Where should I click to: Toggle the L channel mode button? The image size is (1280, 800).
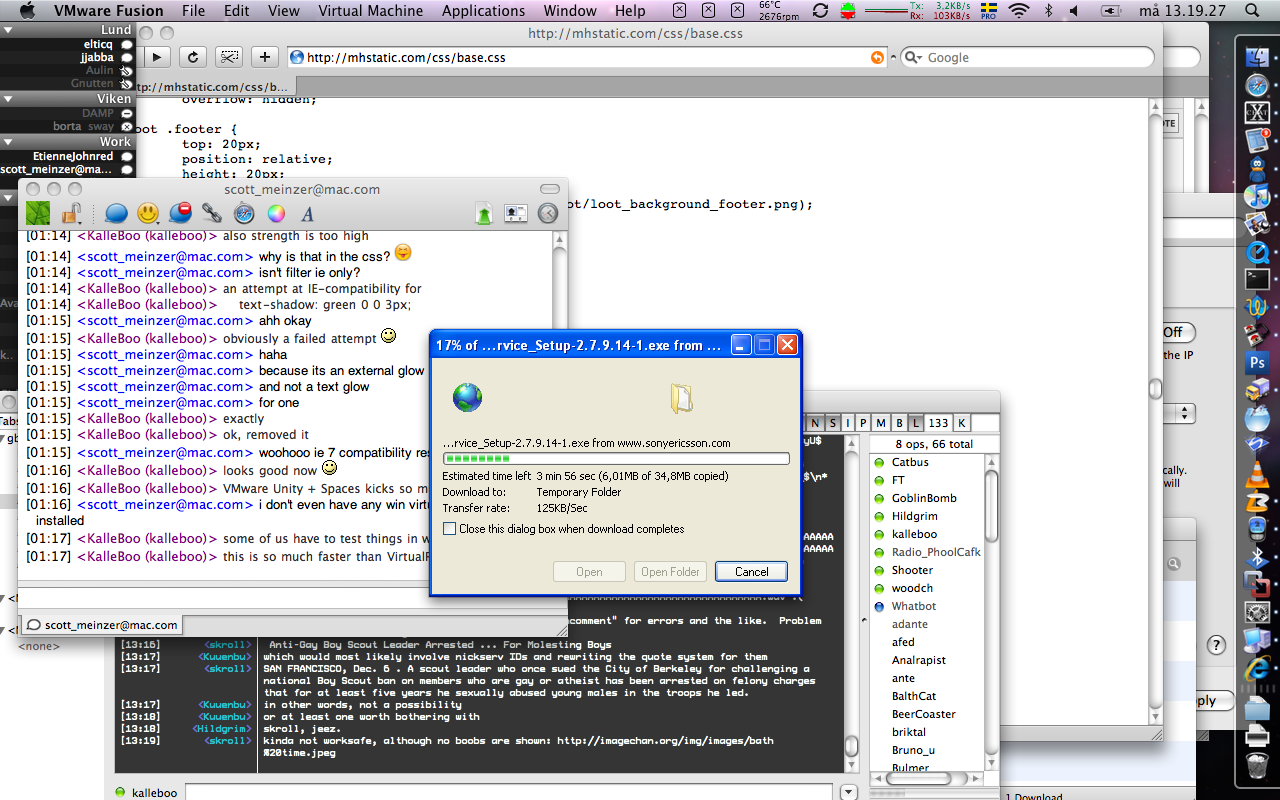(x=915, y=423)
